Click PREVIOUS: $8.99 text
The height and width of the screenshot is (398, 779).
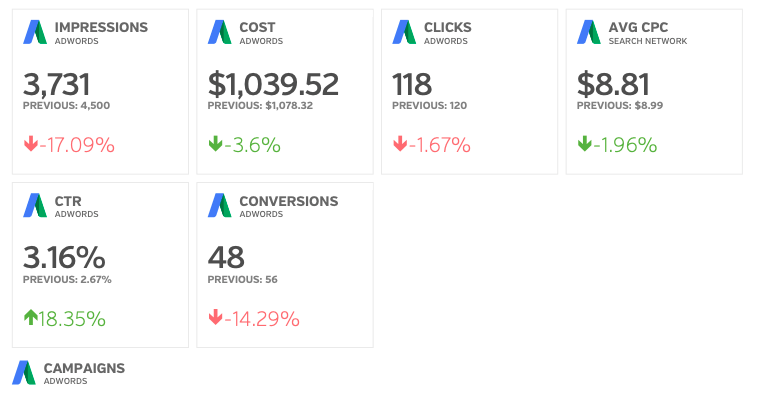point(620,105)
